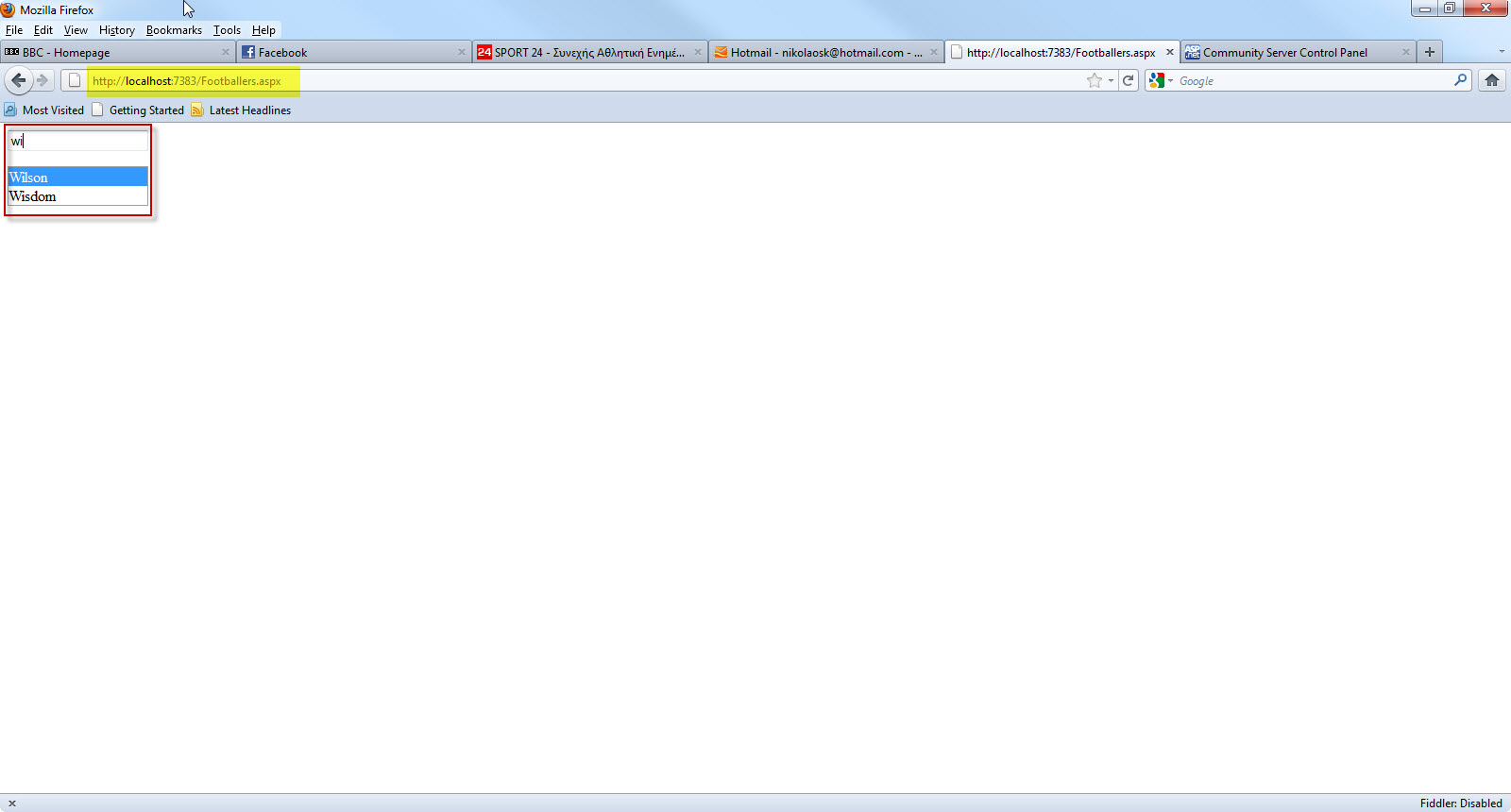This screenshot has height=812, width=1511.
Task: Close the Footballers.aspx tab
Action: (1170, 52)
